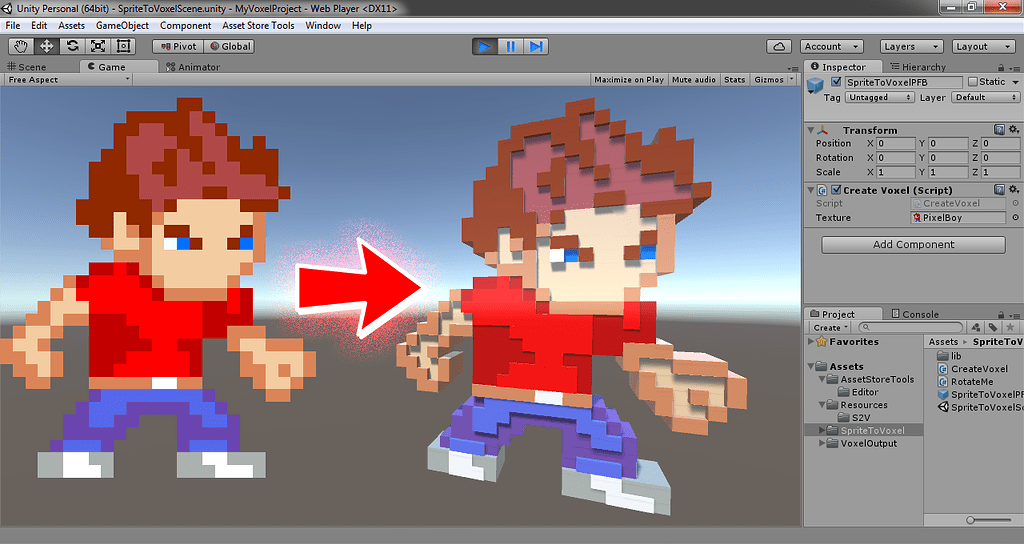Switch to the Hierarchy tab
Image resolution: width=1024 pixels, height=544 pixels.
[918, 67]
